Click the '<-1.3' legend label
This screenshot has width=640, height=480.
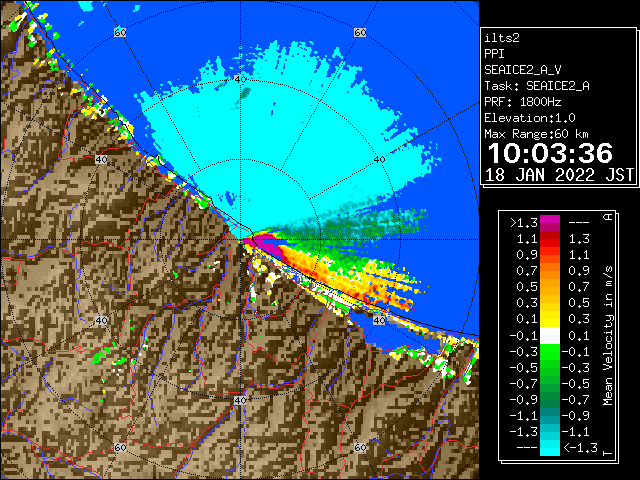(x=580, y=448)
